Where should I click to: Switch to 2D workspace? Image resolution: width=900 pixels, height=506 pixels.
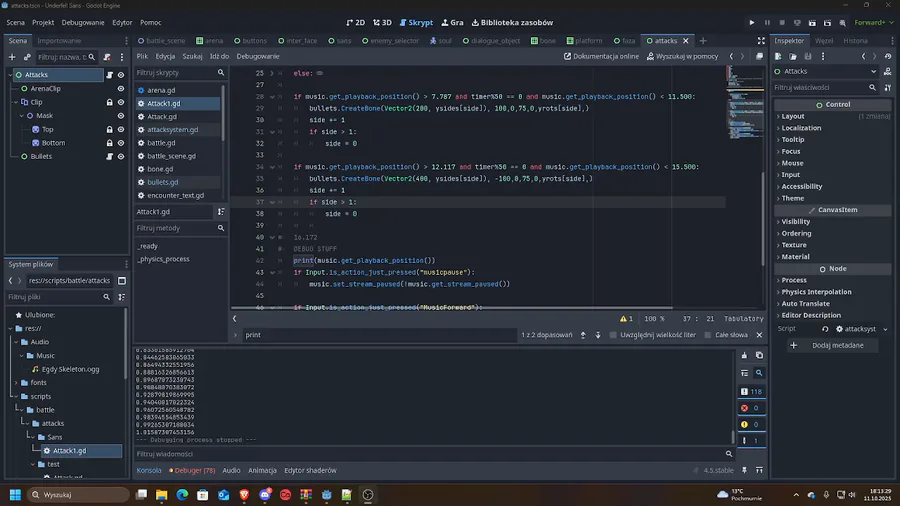click(356, 22)
